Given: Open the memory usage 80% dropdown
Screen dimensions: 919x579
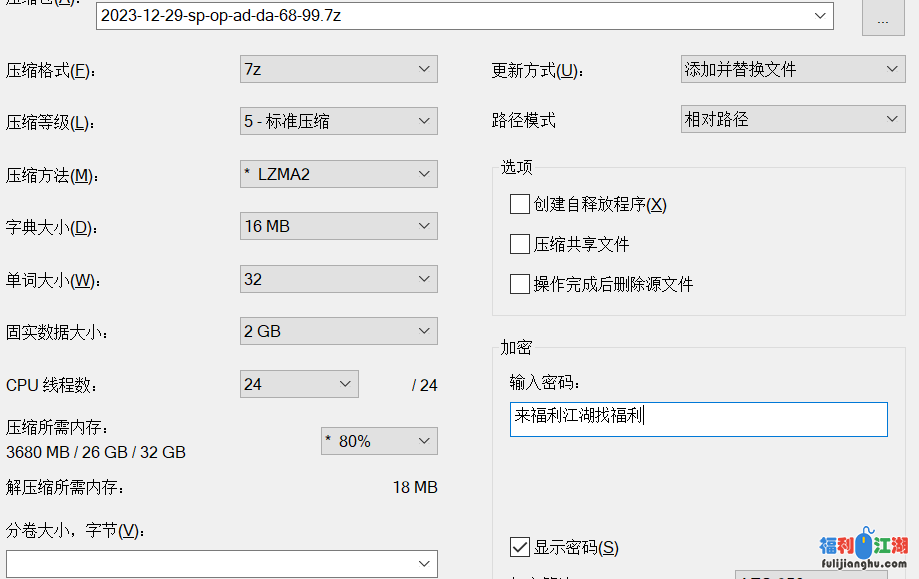Looking at the screenshot, I should (378, 441).
